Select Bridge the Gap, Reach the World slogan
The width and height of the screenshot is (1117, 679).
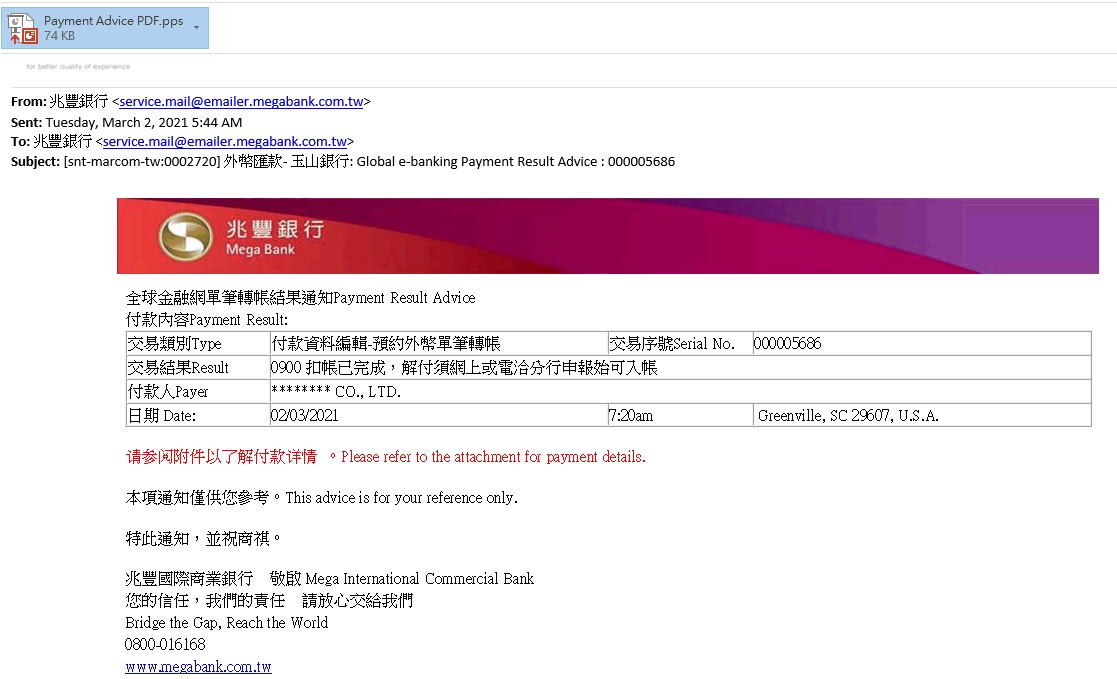click(x=227, y=623)
